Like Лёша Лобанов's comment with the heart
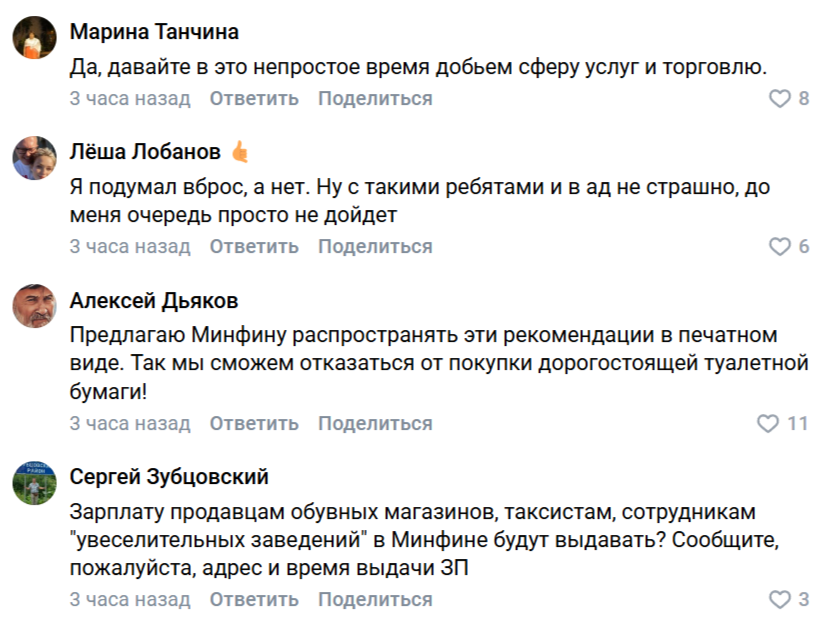This screenshot has width=831, height=628. pos(779,247)
